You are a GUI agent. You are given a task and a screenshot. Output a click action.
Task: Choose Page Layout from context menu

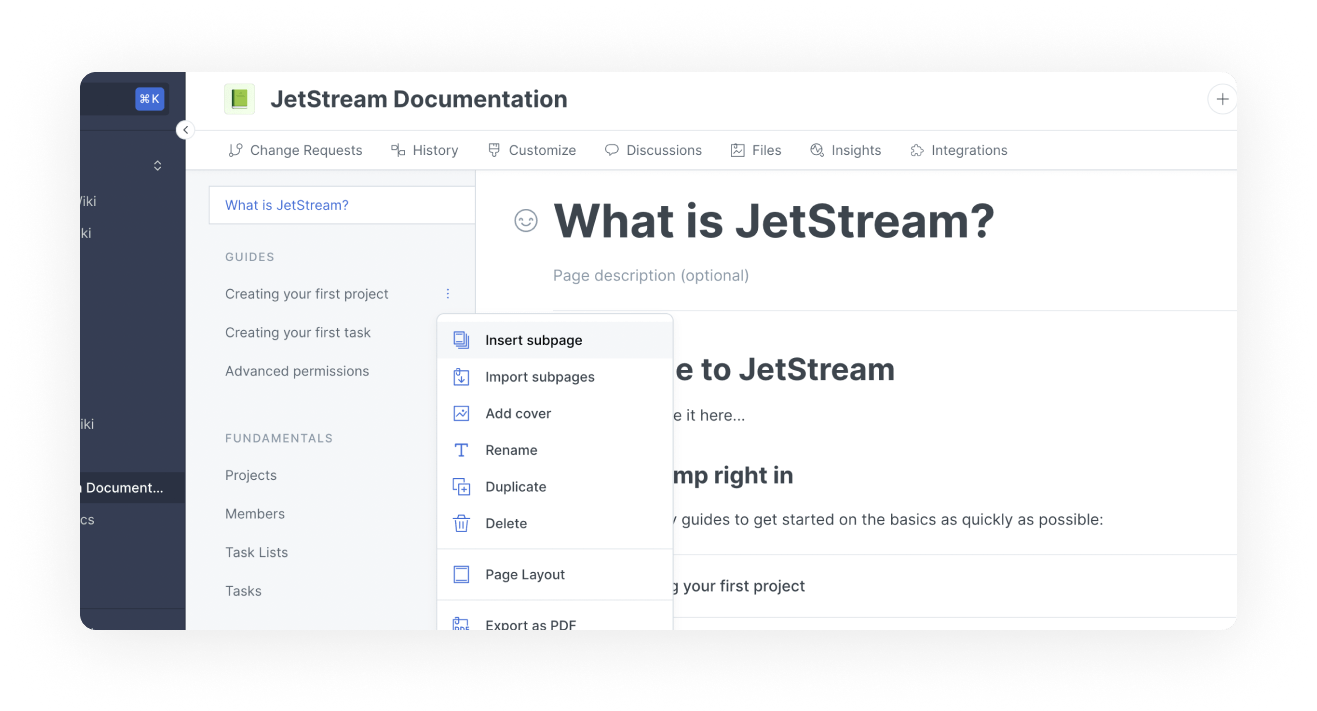coord(555,574)
